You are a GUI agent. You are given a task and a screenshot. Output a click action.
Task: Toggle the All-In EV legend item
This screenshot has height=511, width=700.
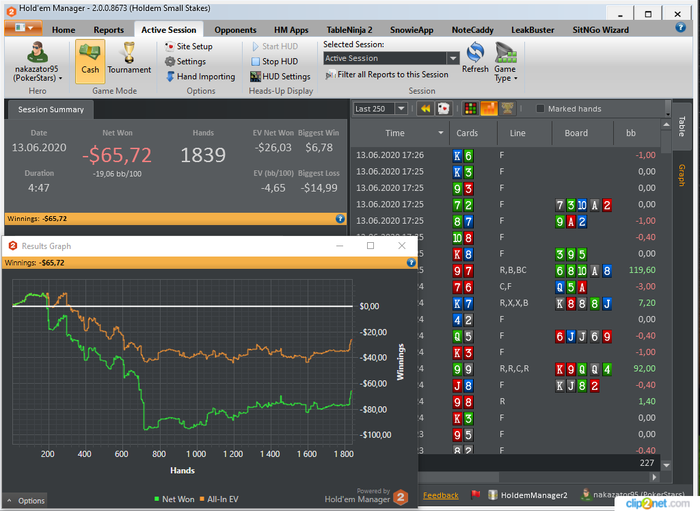tap(219, 499)
